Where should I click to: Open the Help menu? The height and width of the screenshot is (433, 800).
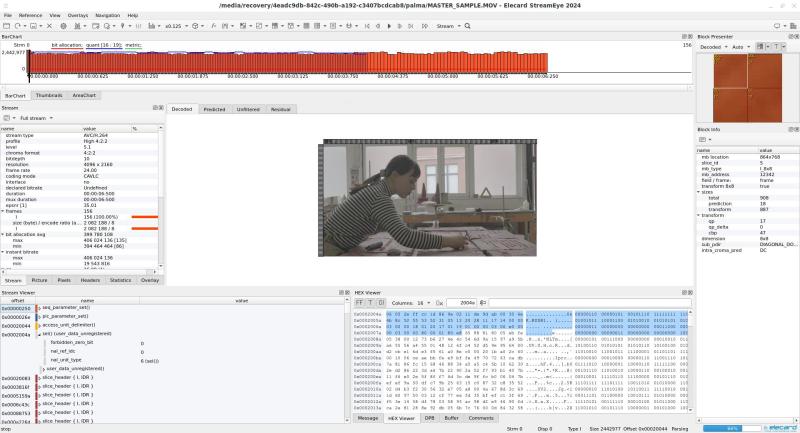pos(133,15)
